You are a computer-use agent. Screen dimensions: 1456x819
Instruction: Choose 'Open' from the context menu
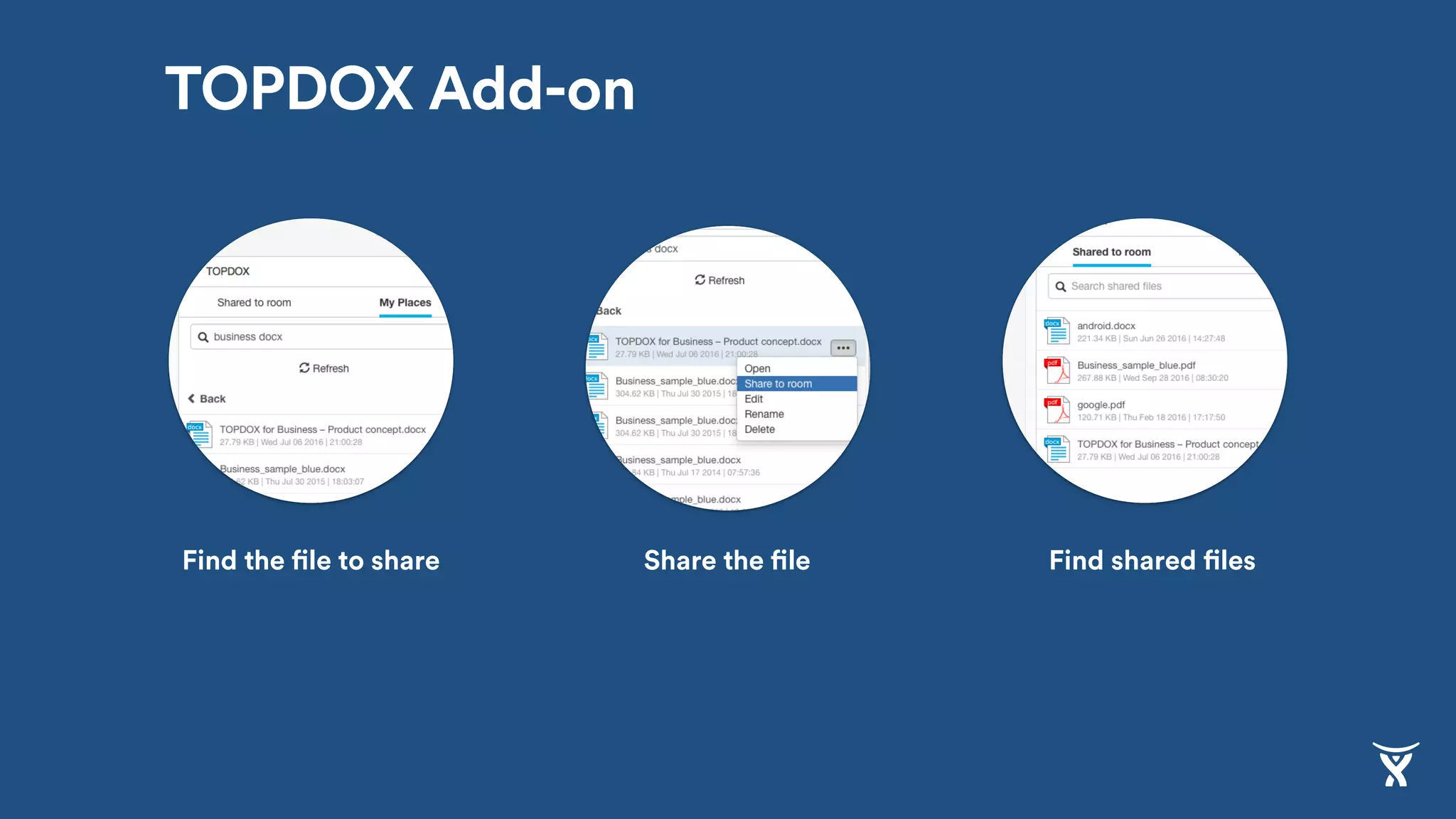[x=797, y=368]
